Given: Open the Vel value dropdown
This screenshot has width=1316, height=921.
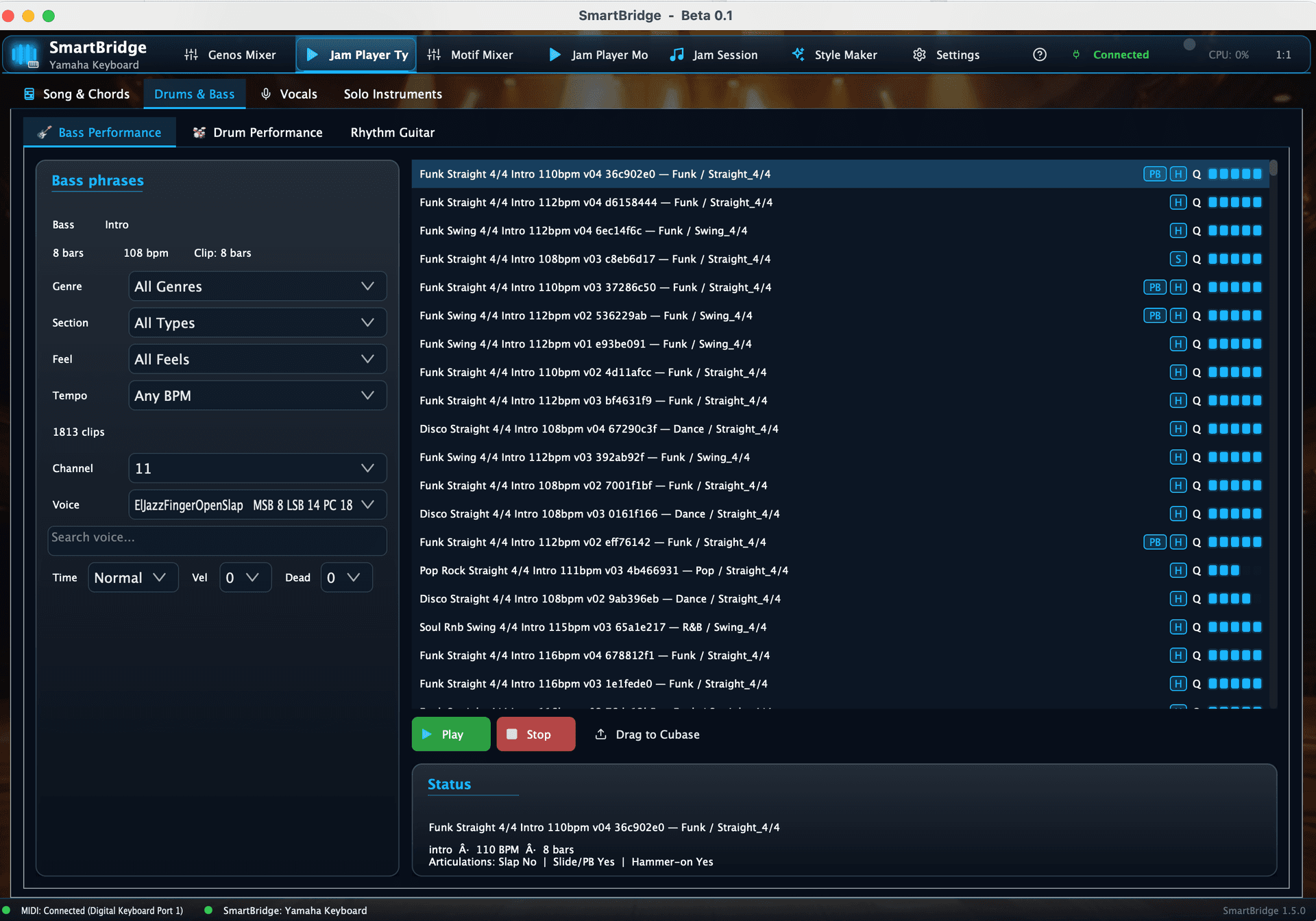Looking at the screenshot, I should pyautogui.click(x=245, y=578).
